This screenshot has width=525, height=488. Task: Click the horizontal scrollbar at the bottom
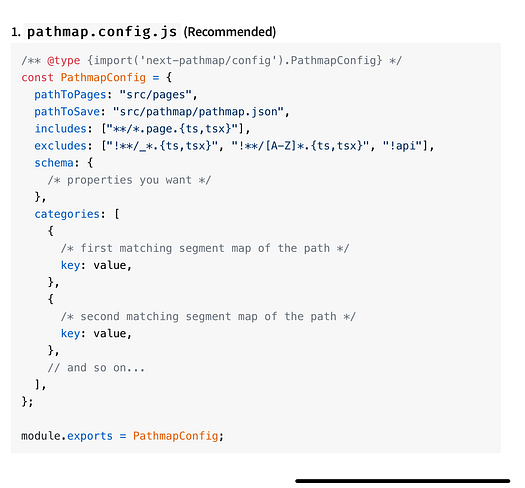(402, 481)
